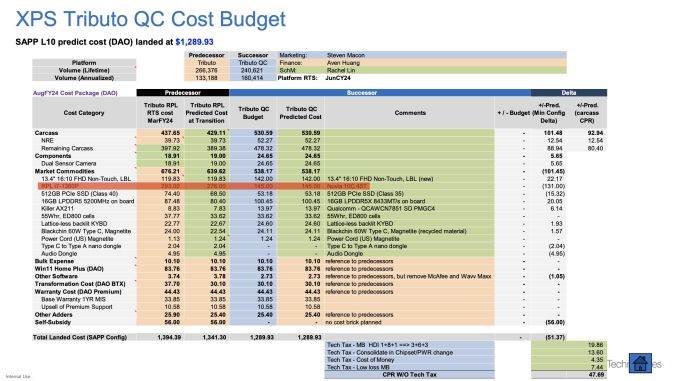Screen dimensions: 680x381
Task: Select the Comments column header
Action: (x=410, y=113)
